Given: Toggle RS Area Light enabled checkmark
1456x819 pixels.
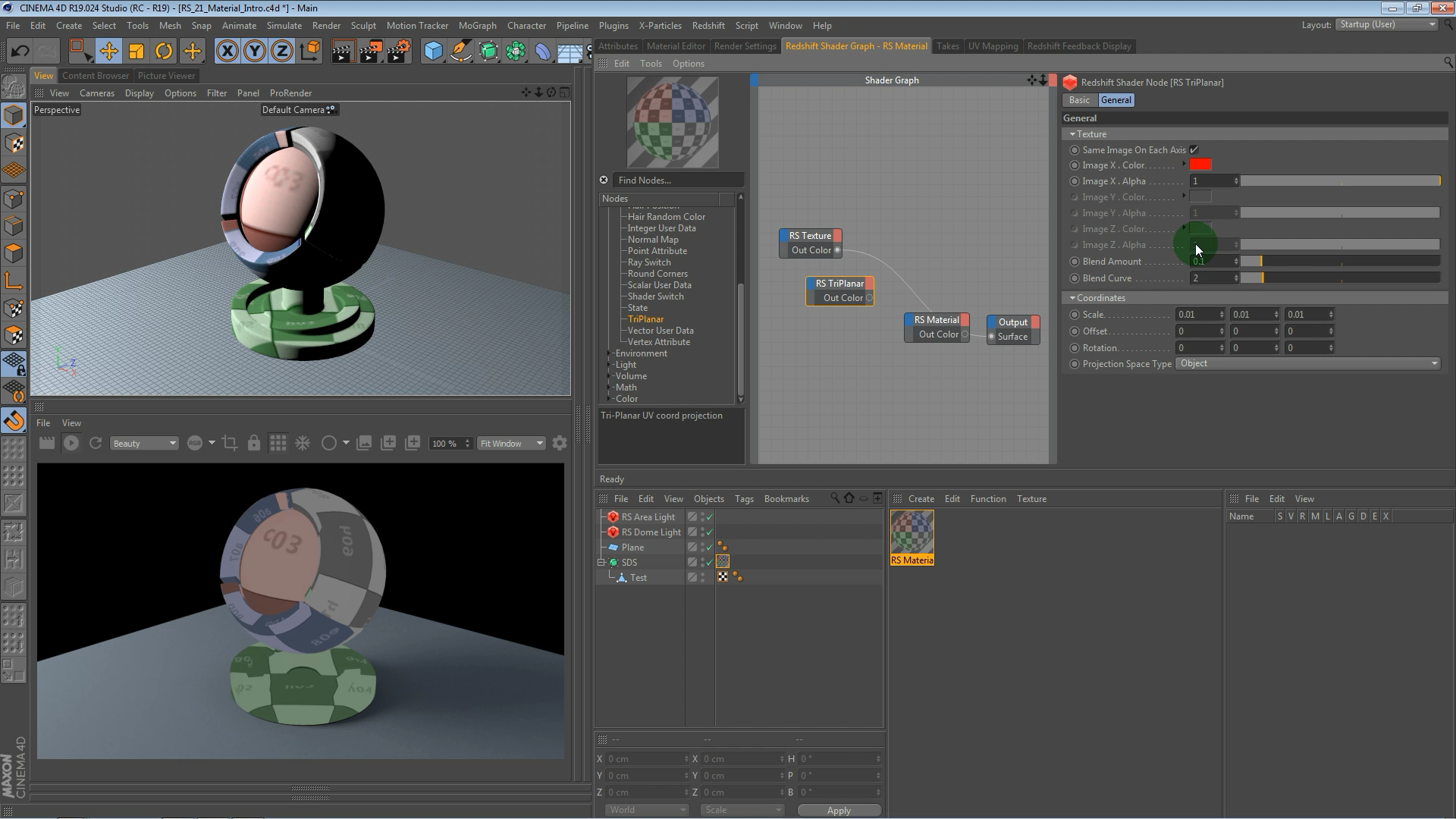Looking at the screenshot, I should coord(710,517).
